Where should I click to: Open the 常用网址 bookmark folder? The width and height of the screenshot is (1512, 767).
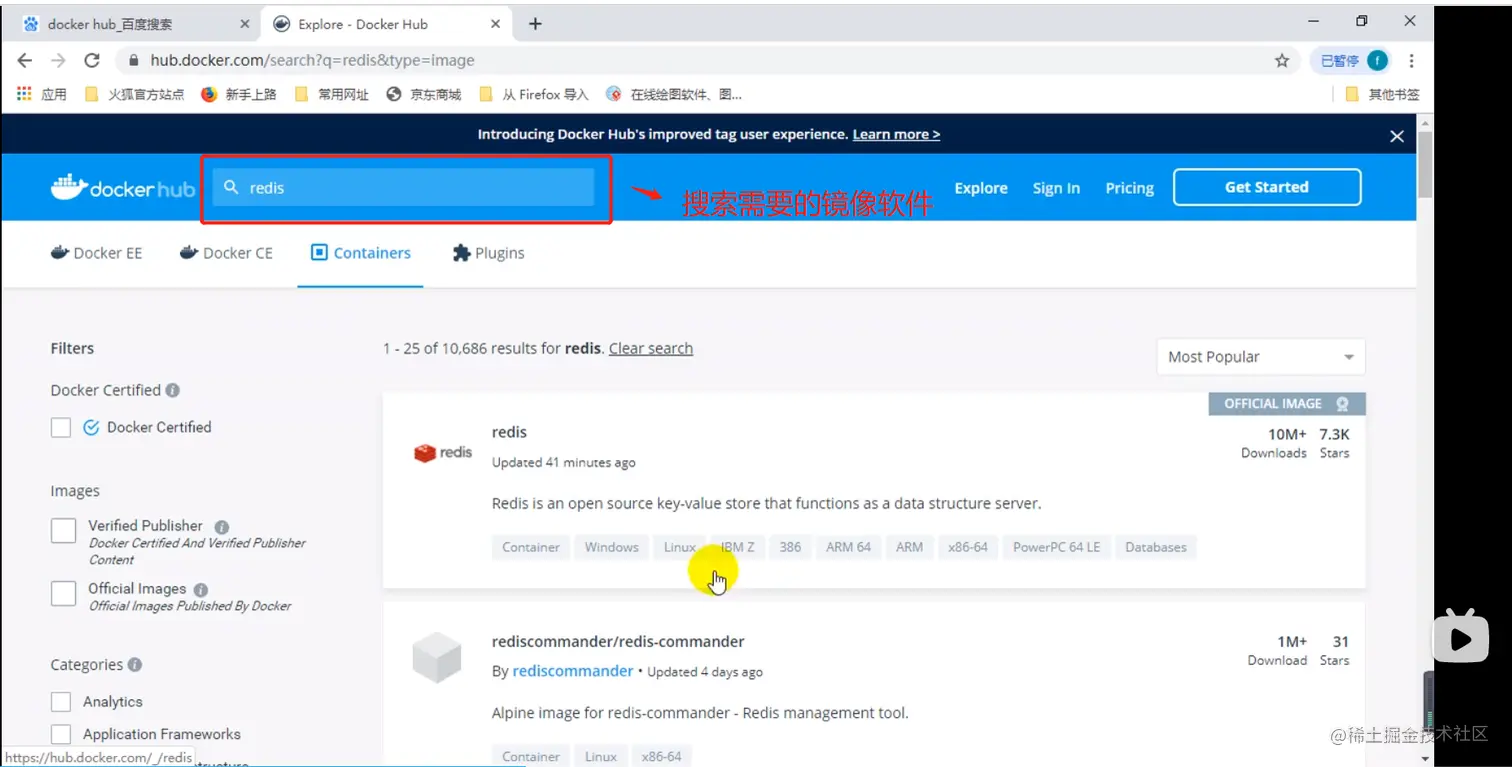coord(331,94)
